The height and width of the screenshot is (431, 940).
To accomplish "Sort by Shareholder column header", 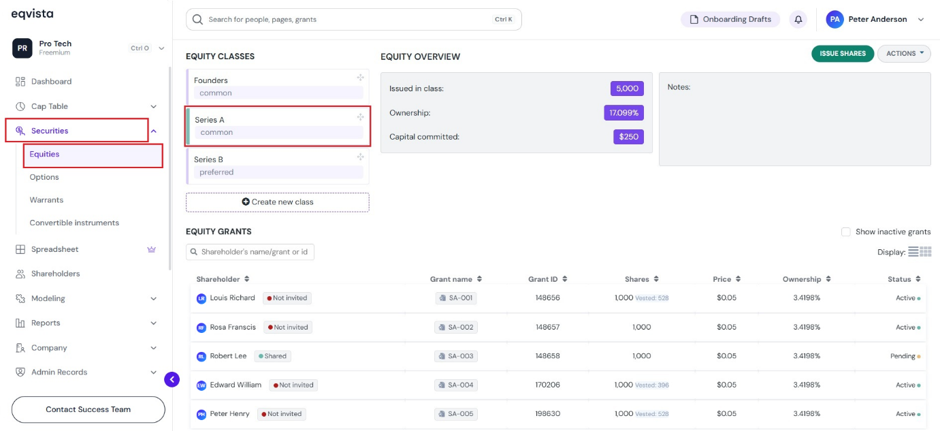I will pos(222,279).
